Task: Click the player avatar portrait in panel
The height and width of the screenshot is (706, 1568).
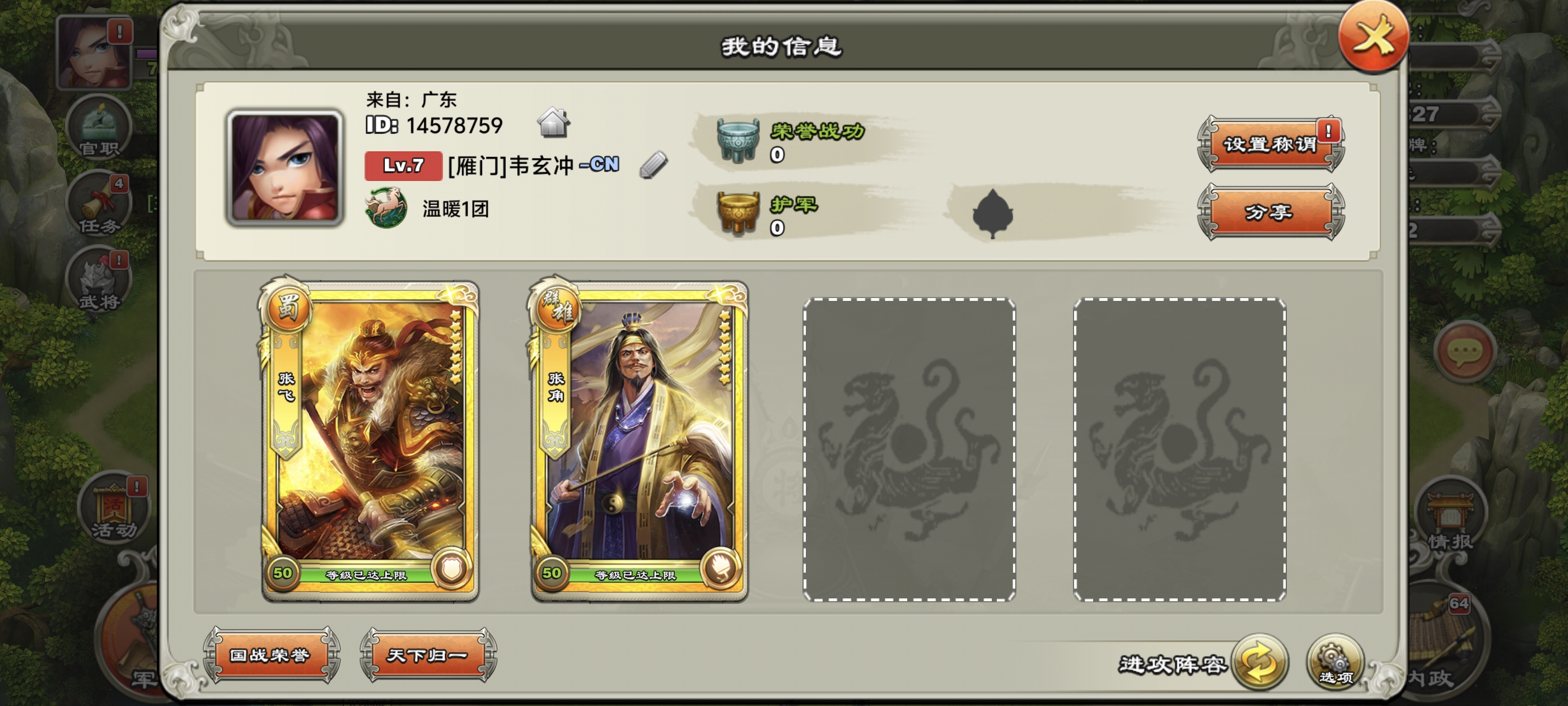Action: tap(284, 168)
